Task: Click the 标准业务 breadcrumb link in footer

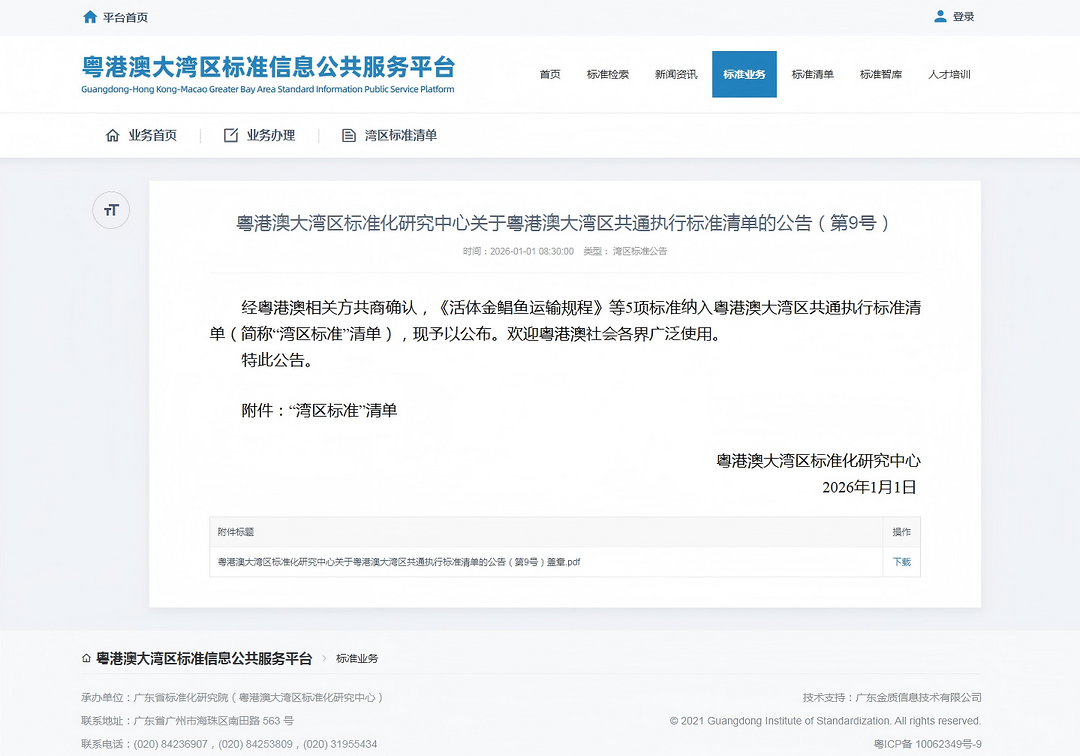Action: 357,658
